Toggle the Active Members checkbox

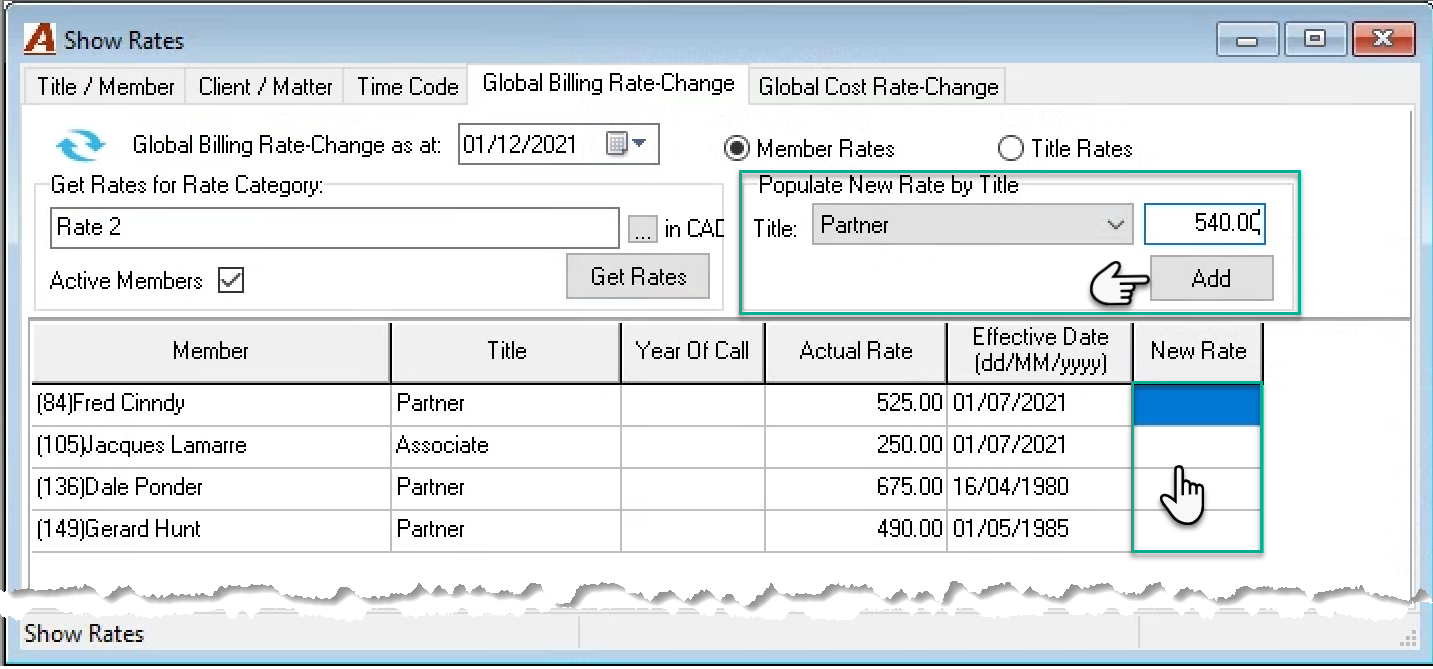point(231,281)
